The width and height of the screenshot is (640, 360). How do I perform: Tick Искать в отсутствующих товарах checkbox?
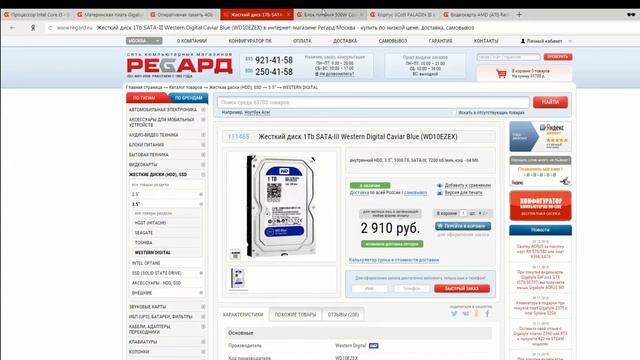(x=454, y=112)
